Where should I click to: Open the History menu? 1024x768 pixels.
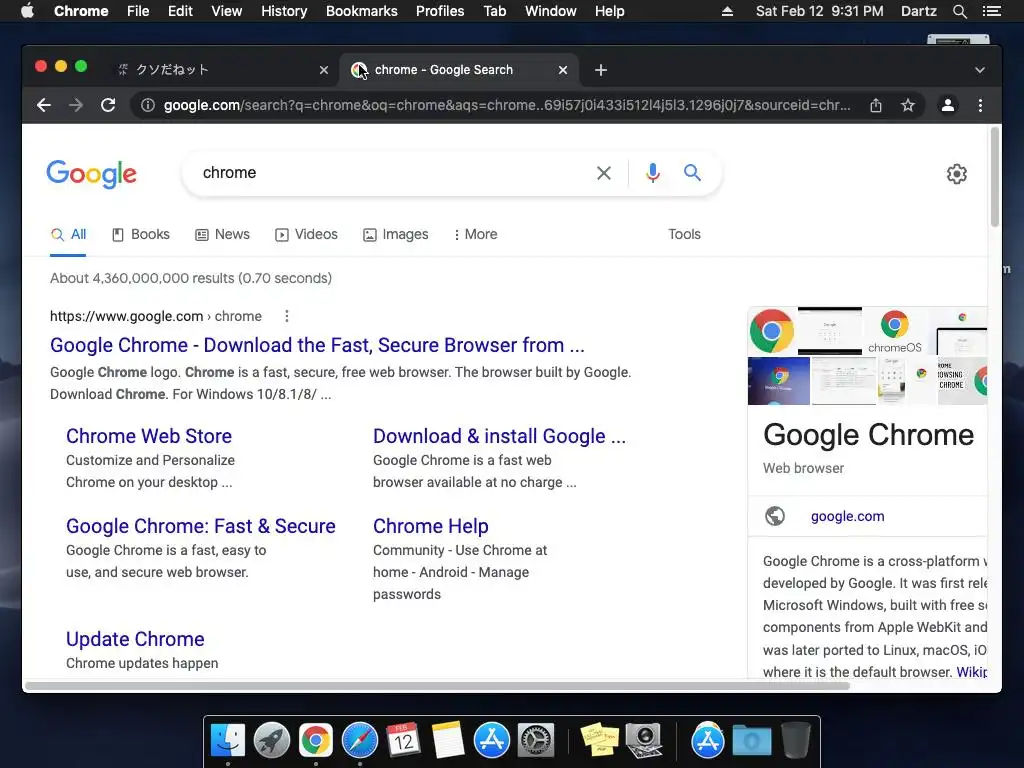point(284,11)
